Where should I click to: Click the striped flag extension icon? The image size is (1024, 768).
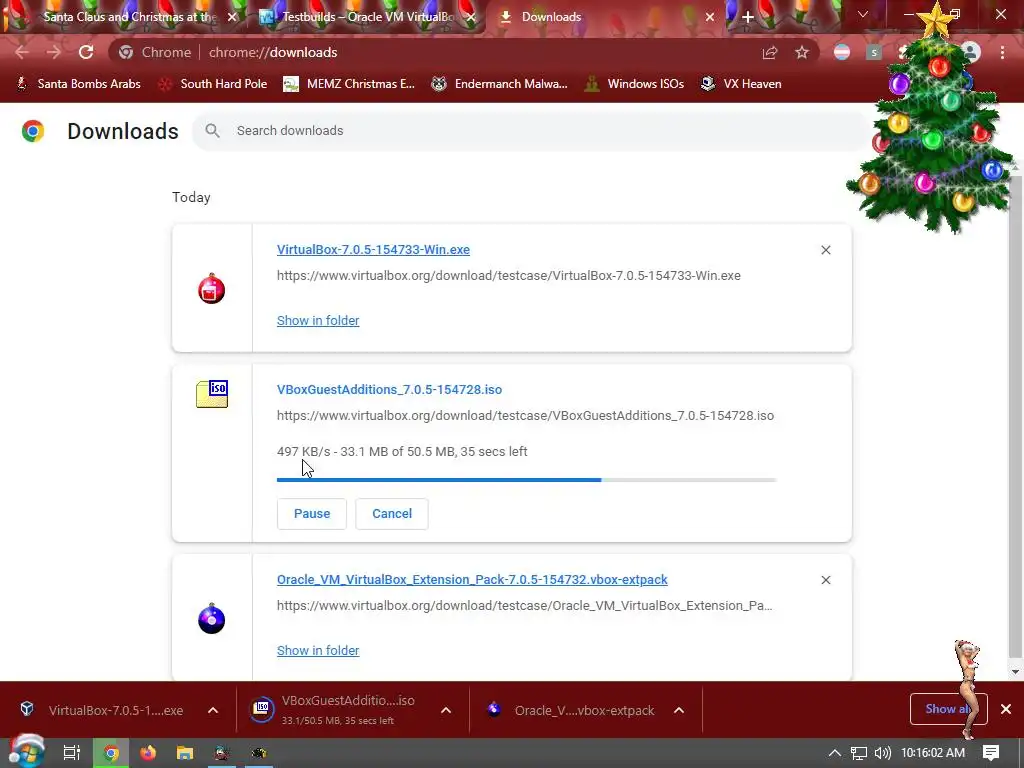842,52
